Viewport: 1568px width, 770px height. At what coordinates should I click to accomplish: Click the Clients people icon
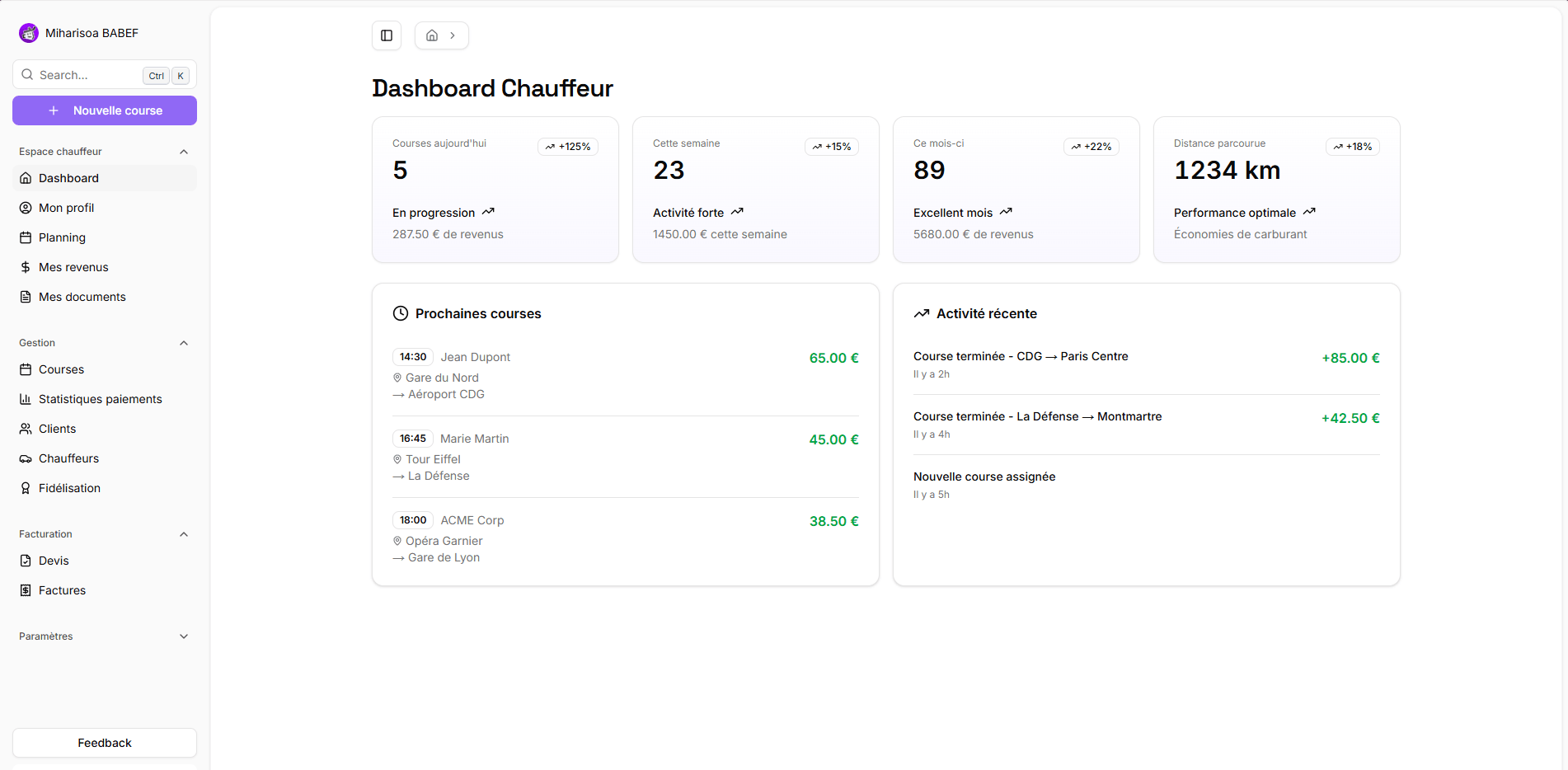click(x=26, y=429)
